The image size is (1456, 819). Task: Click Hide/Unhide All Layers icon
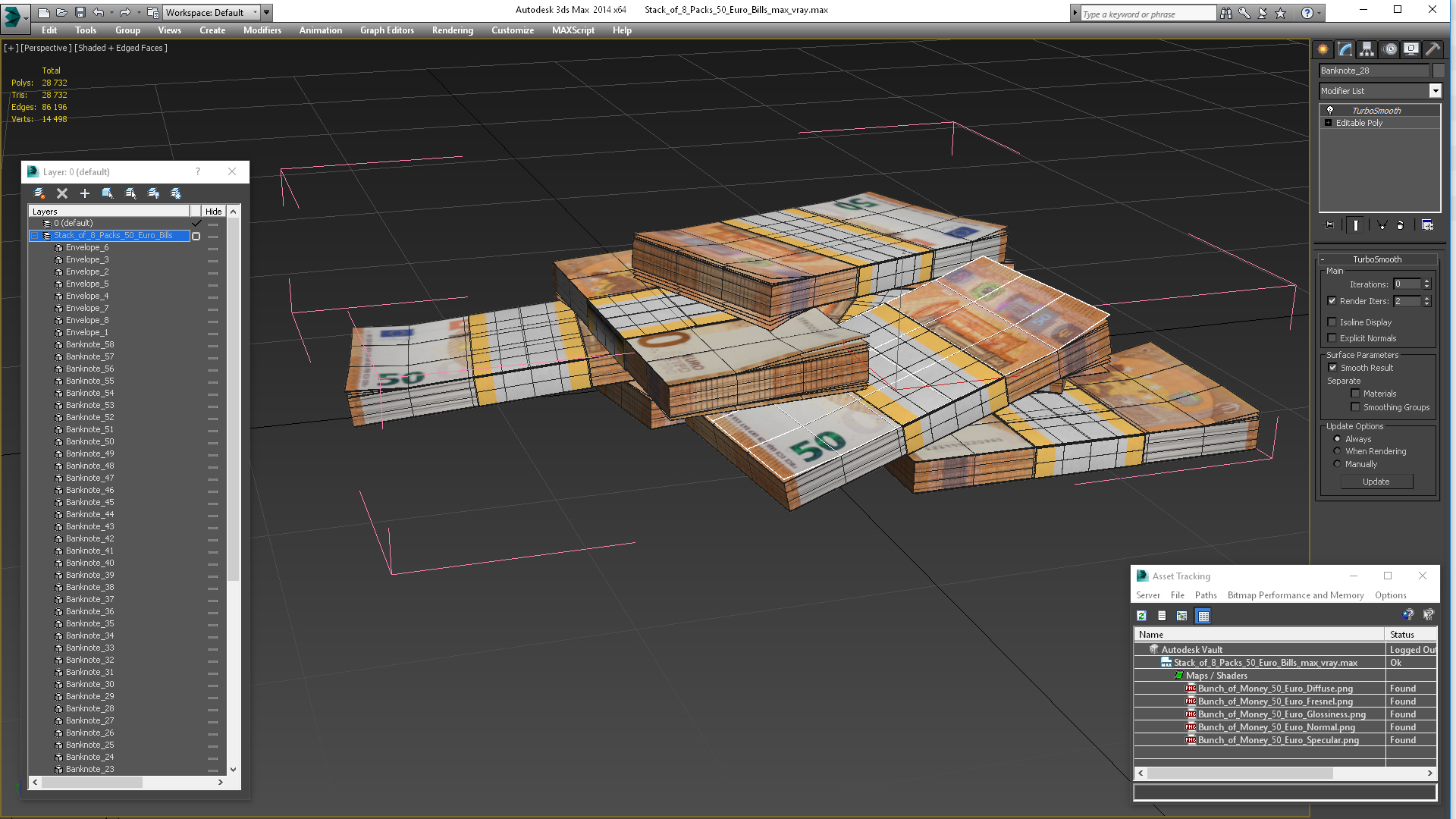coord(153,193)
